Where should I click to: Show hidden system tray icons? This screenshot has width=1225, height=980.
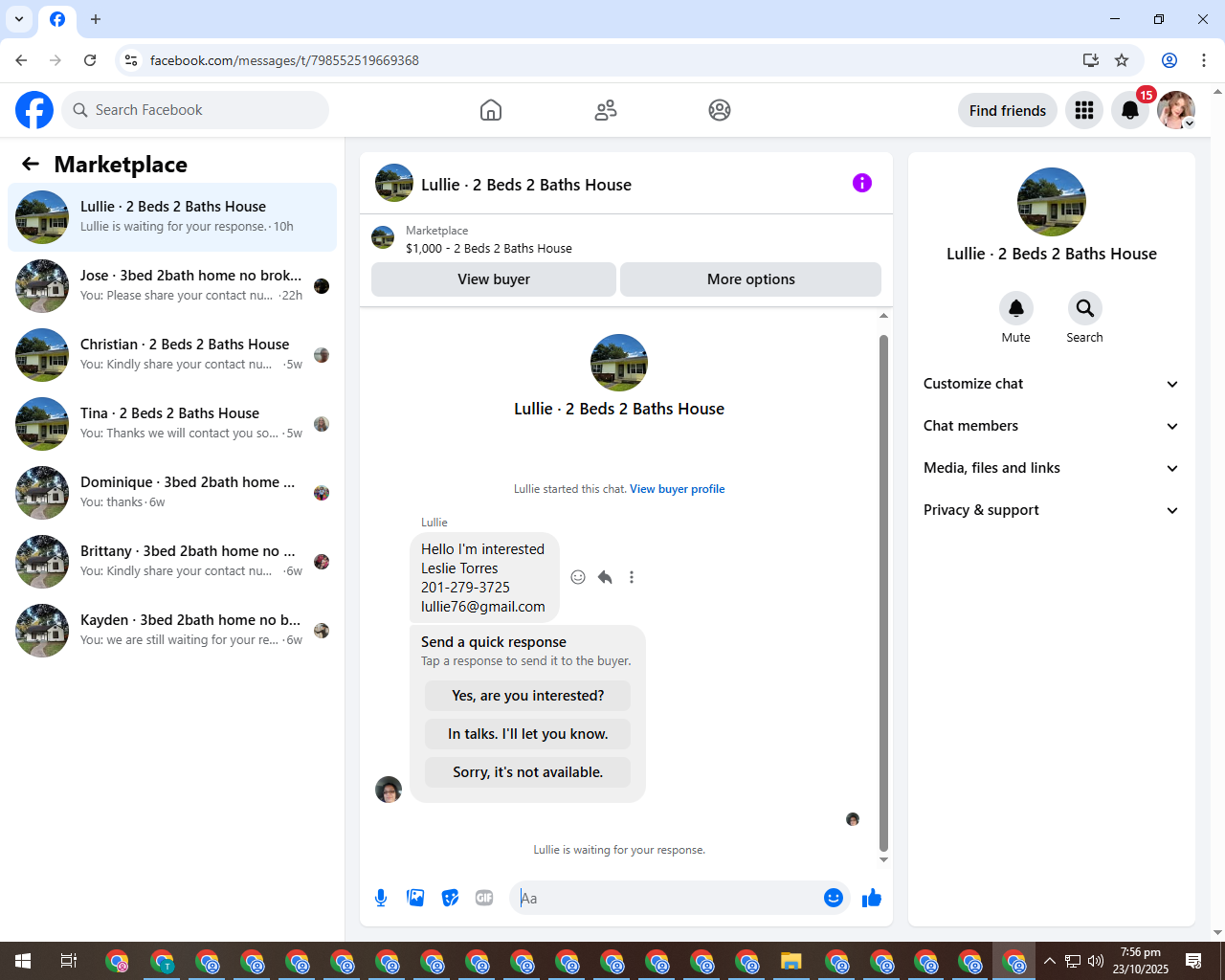[1050, 961]
